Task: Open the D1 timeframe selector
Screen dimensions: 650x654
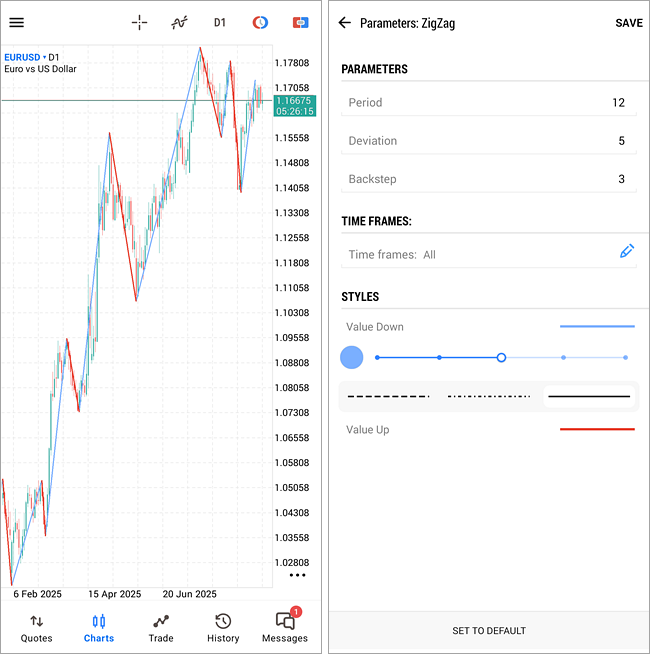Action: 219,22
